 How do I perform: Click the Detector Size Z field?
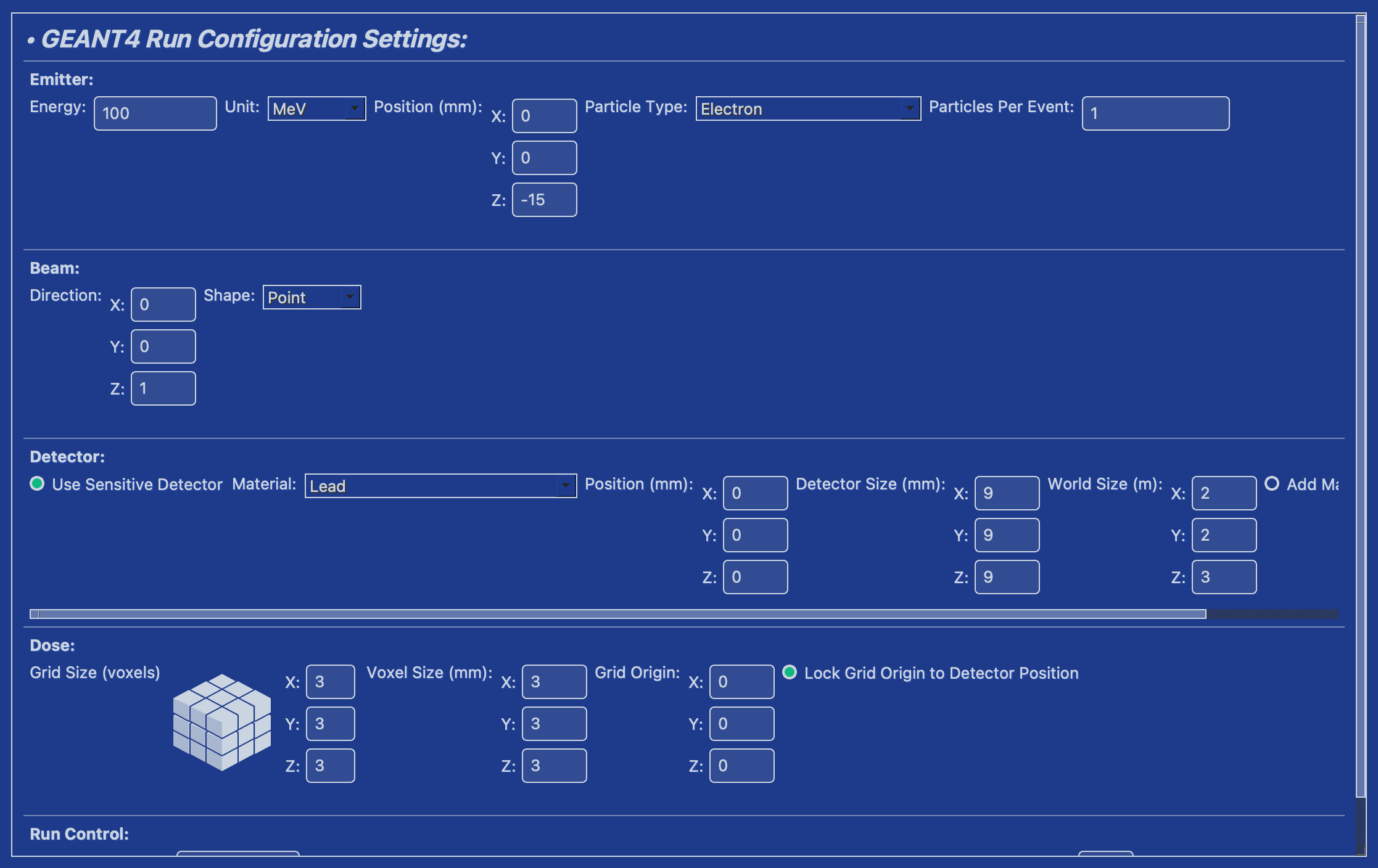pos(1007,577)
